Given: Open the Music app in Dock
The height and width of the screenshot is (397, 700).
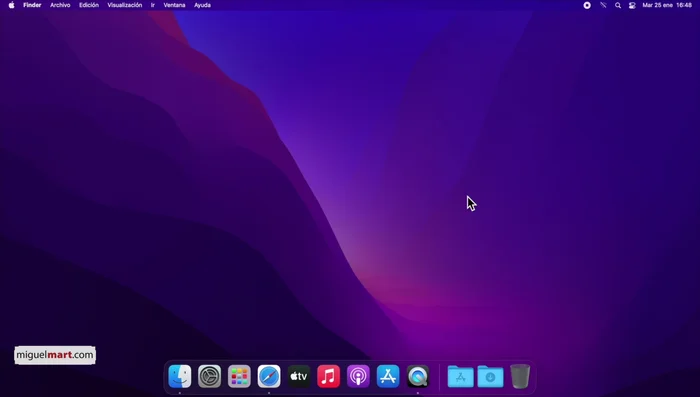Looking at the screenshot, I should pos(328,376).
